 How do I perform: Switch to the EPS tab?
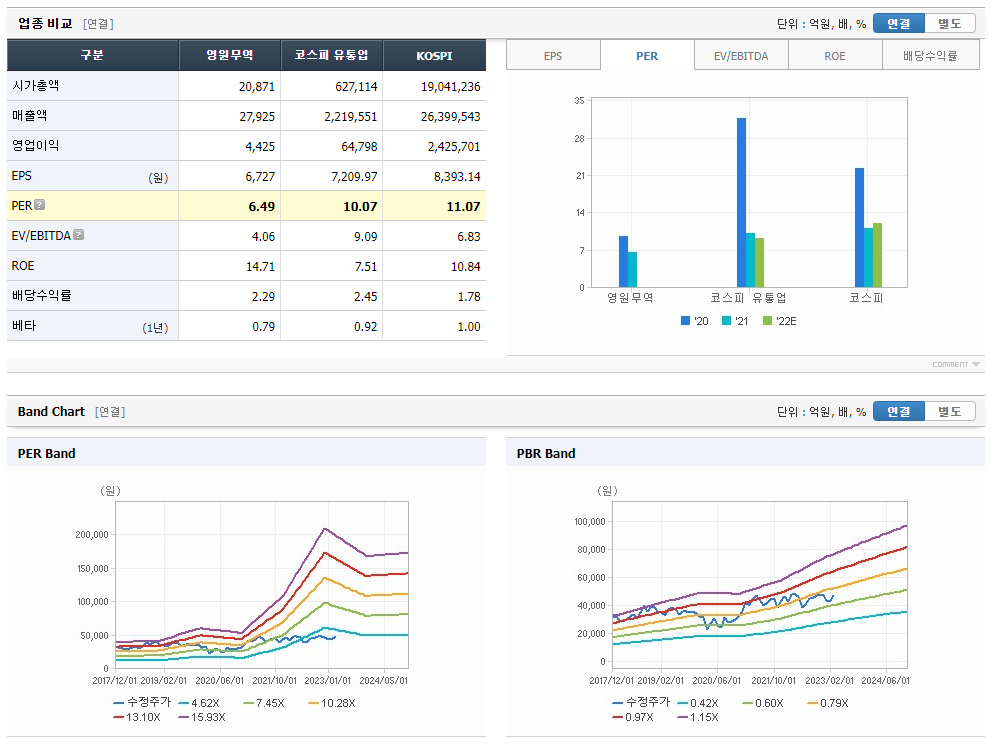553,57
